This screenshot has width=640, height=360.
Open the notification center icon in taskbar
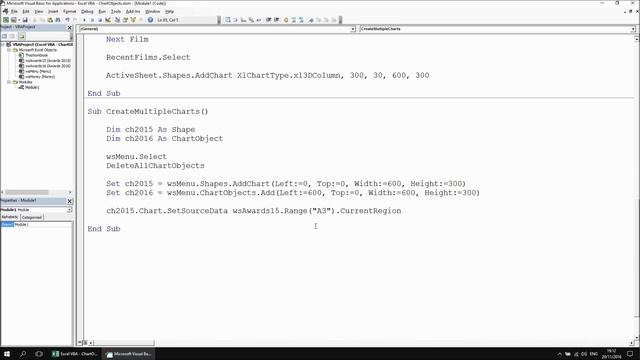click(x=630, y=354)
